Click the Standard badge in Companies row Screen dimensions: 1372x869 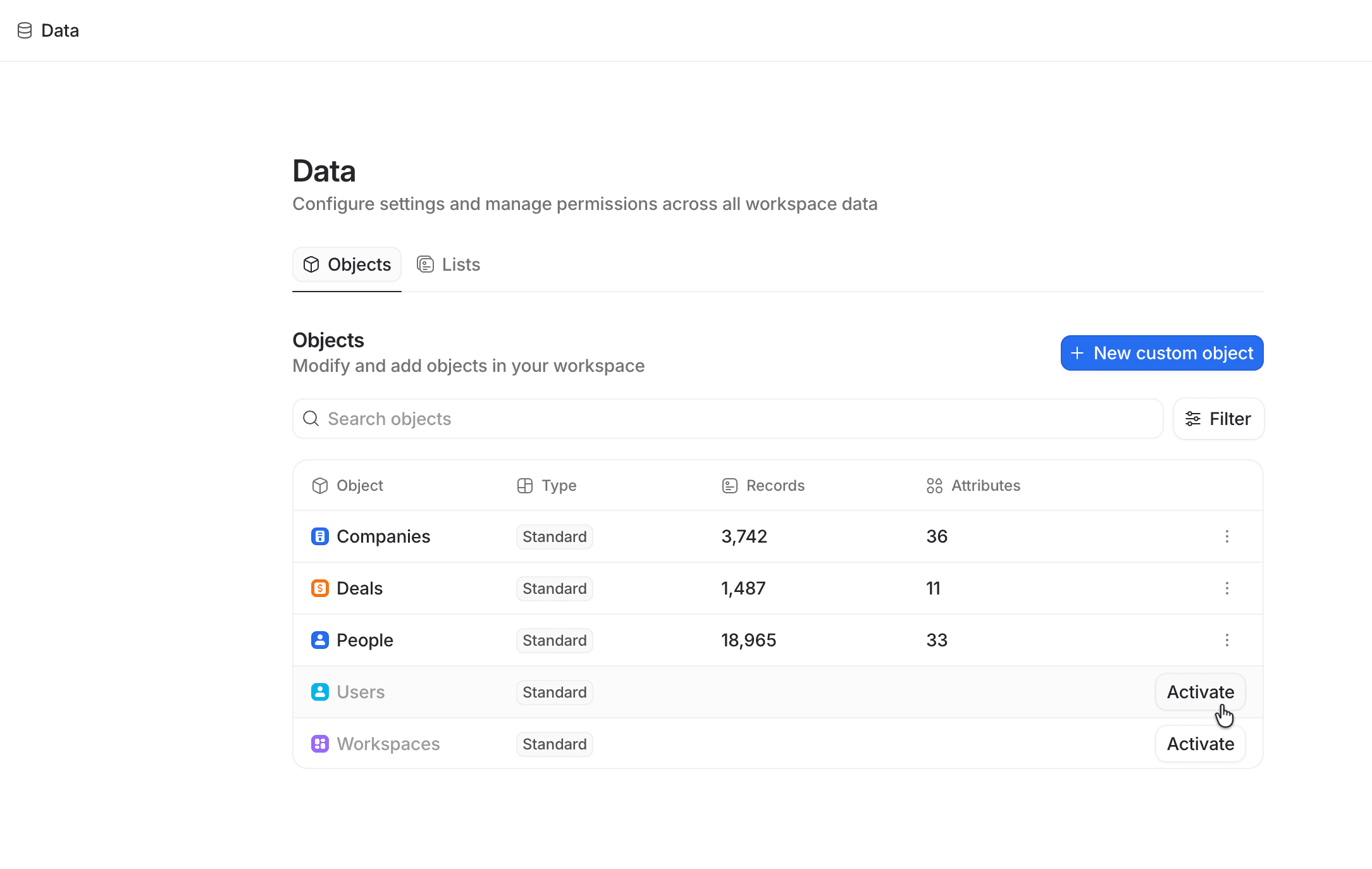click(555, 536)
